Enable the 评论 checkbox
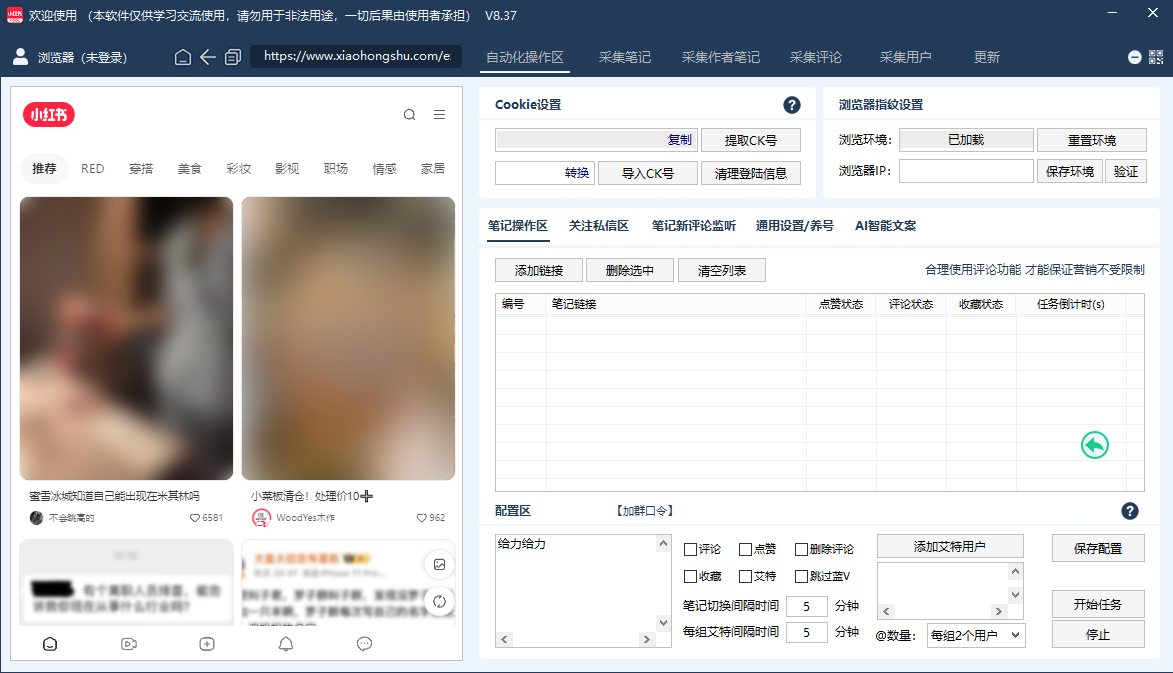 (690, 550)
